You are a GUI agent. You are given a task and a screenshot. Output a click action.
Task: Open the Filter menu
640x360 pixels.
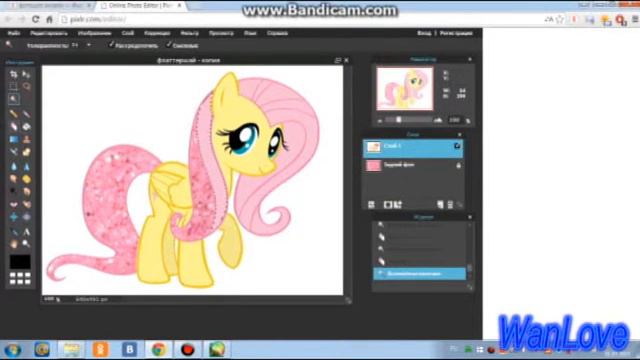(189, 33)
